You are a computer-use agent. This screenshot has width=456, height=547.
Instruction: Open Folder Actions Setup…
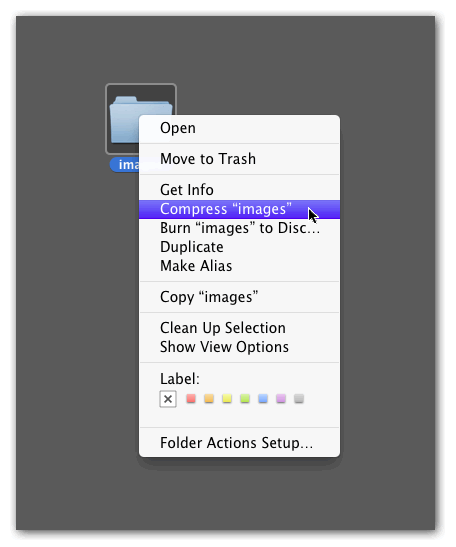pos(239,443)
